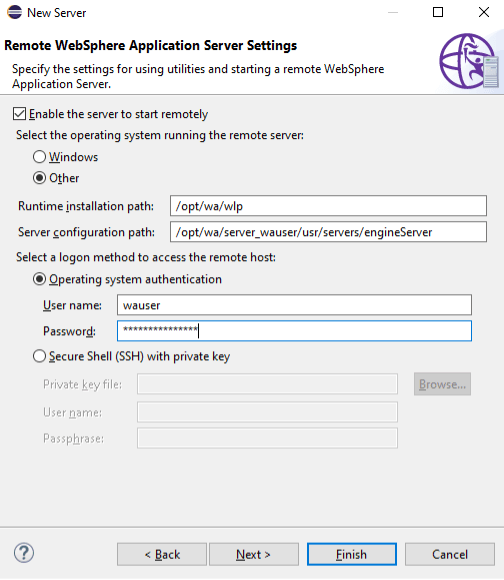Proceed with the Next button
The width and height of the screenshot is (504, 580).
point(254,554)
